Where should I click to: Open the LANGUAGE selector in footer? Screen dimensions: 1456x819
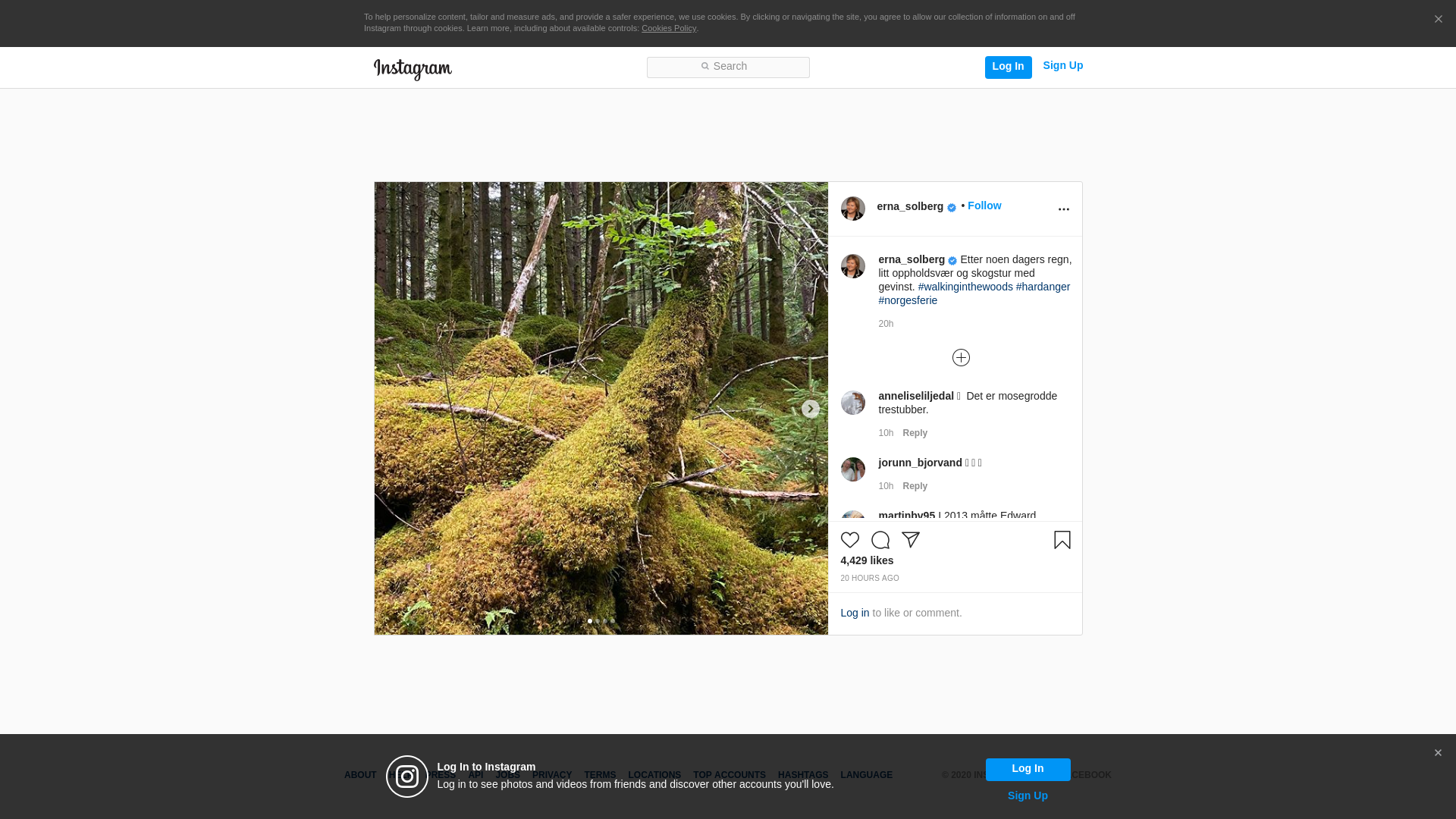[866, 775]
